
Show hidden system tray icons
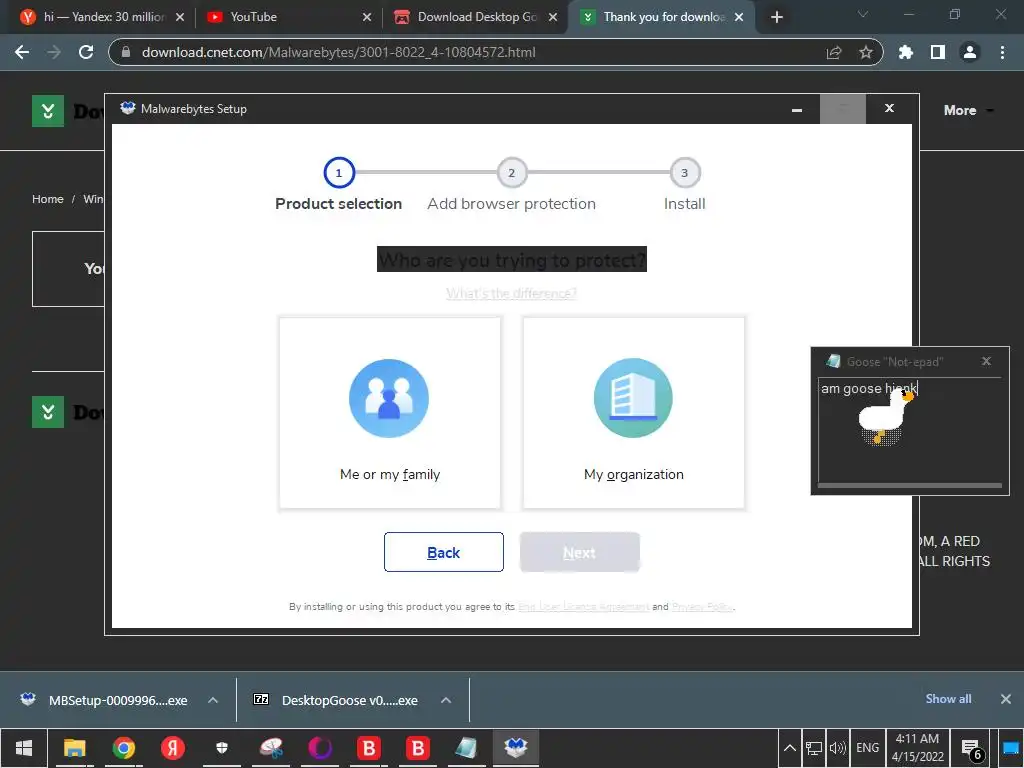[x=790, y=748]
